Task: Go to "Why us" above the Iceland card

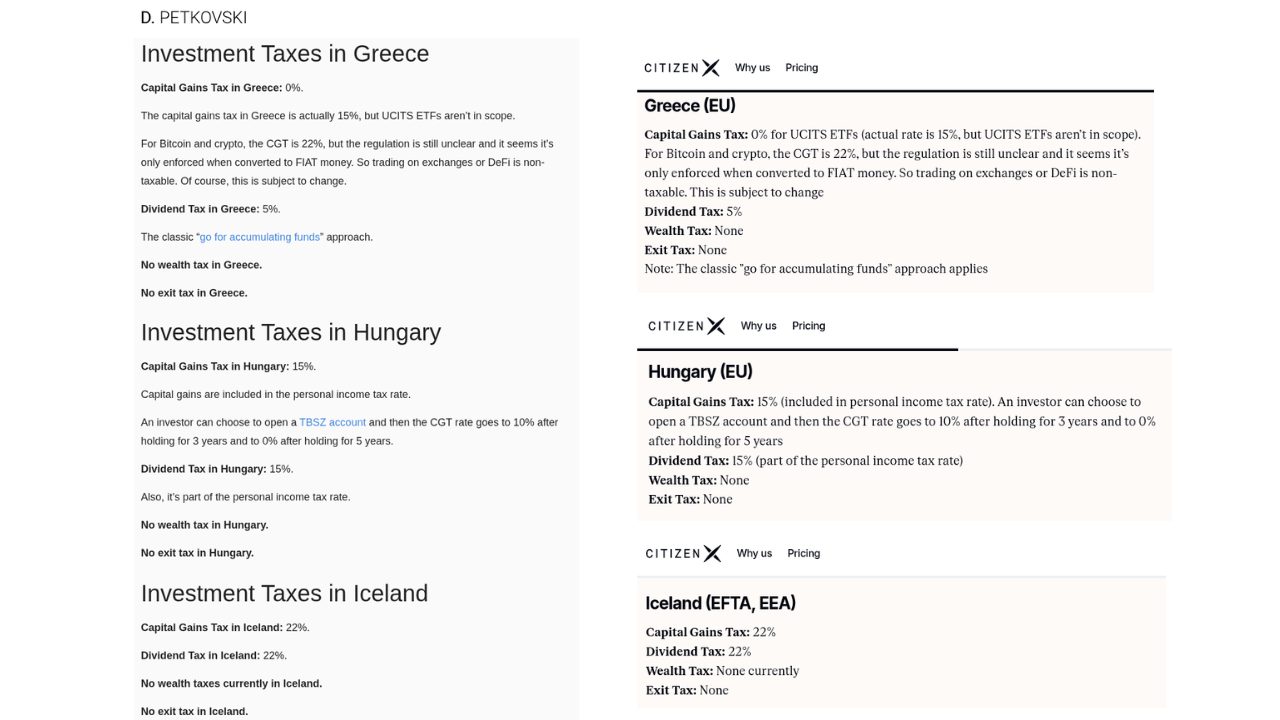Action: tap(754, 553)
